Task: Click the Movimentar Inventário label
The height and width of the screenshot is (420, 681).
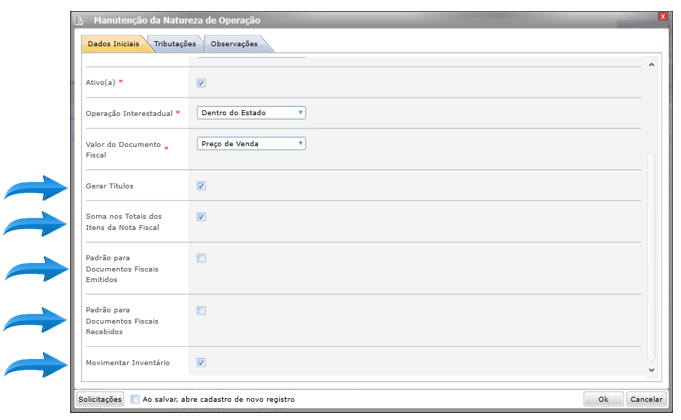Action: (x=128, y=363)
